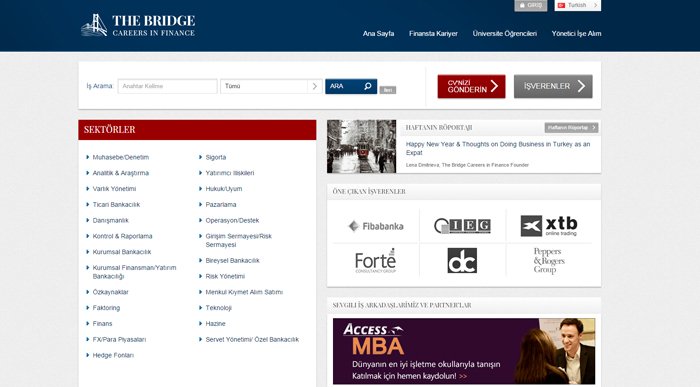Click the dc employer logo
The height and width of the screenshot is (387, 700).
coord(462,260)
